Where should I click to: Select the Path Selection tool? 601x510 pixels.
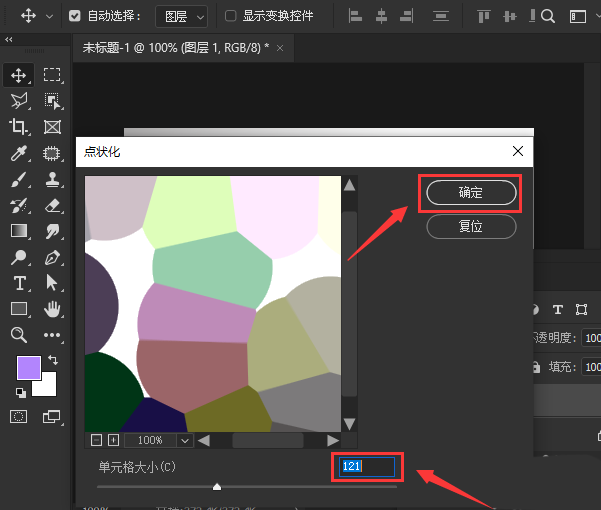[52, 283]
